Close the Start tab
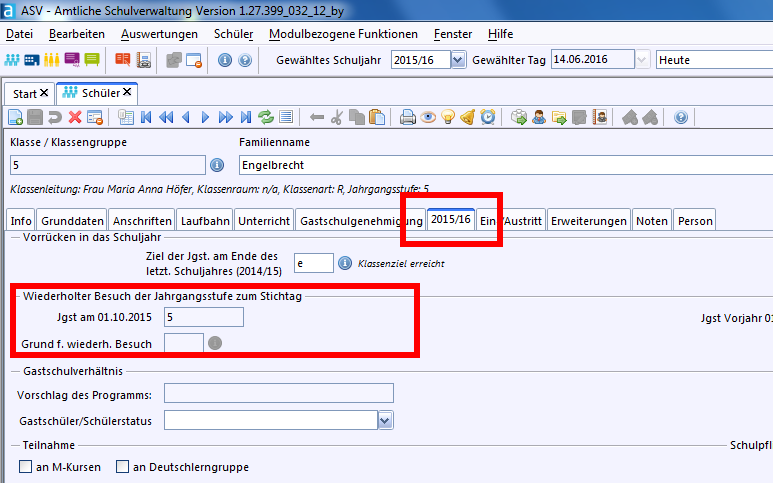The height and width of the screenshot is (483, 773). point(44,93)
